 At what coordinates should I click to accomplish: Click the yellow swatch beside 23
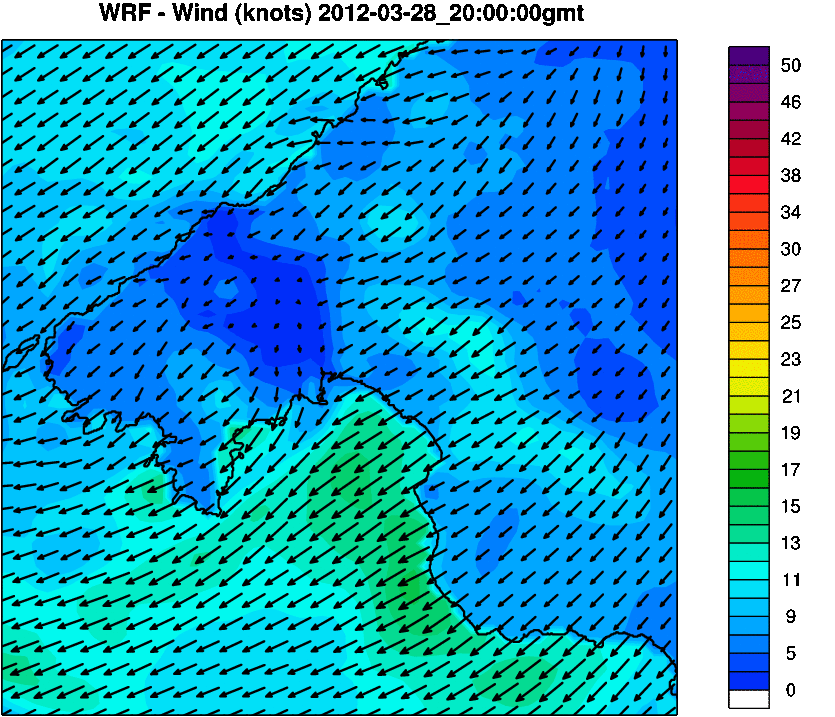[x=749, y=368]
